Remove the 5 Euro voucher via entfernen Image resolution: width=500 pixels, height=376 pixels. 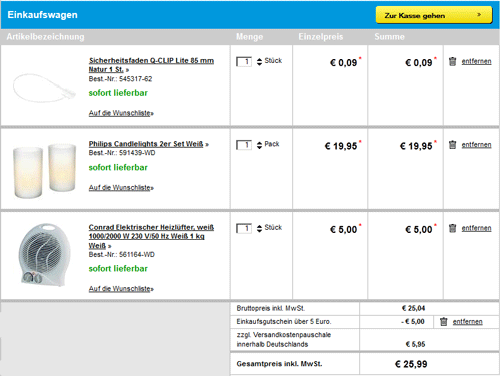coord(467,322)
